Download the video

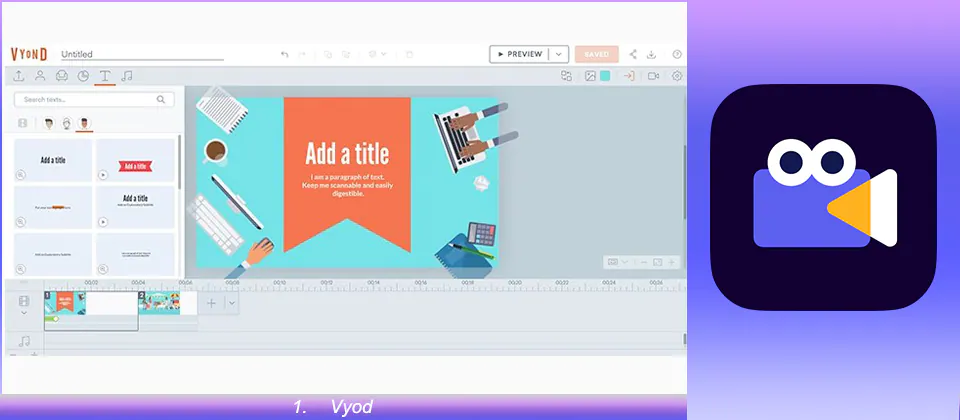coord(651,54)
